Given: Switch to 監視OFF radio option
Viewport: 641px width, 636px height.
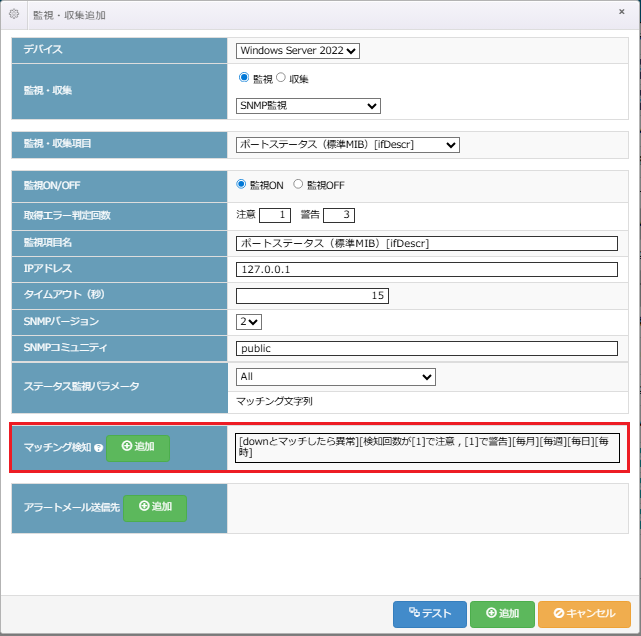Looking at the screenshot, I should pos(298,185).
